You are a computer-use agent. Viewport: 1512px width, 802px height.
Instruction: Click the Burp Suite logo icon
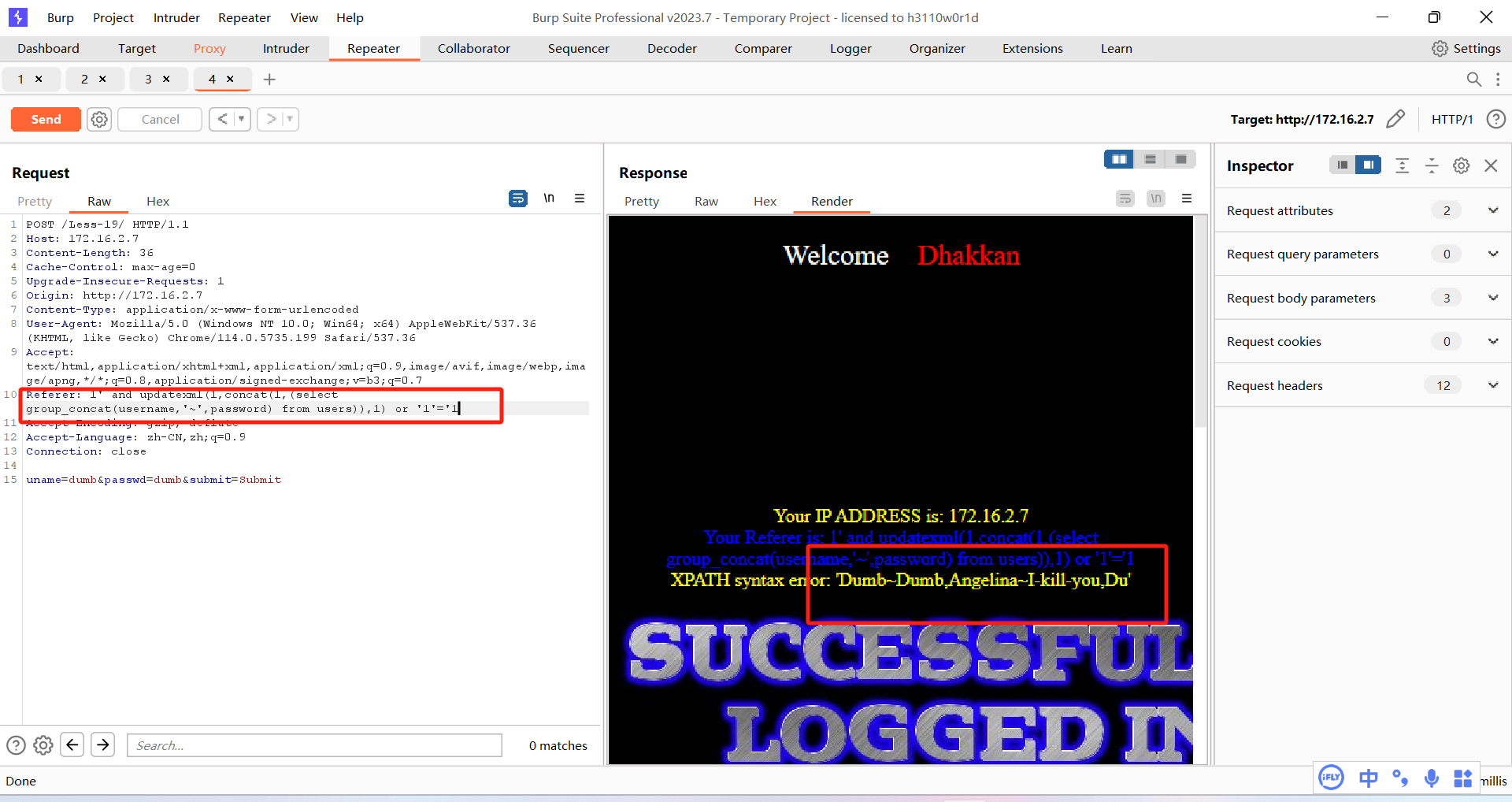[17, 17]
